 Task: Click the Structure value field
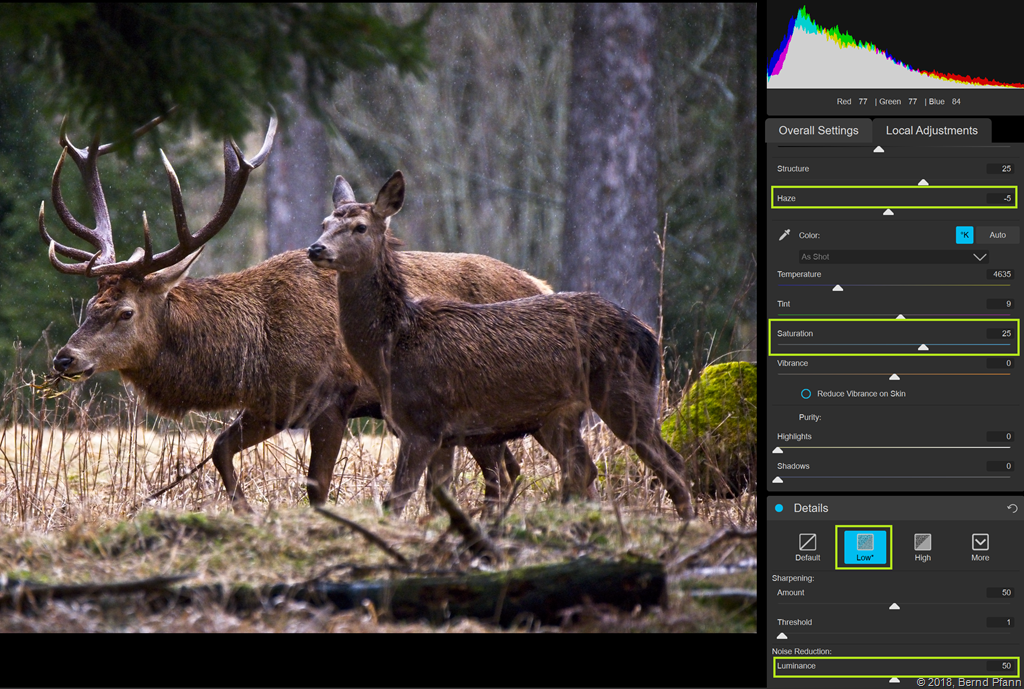tap(1000, 169)
